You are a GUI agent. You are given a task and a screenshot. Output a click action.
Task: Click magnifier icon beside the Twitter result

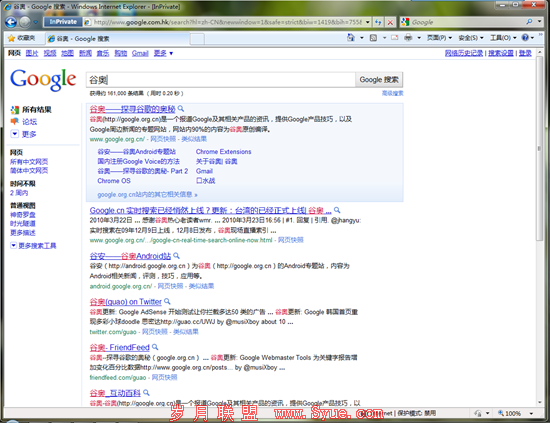coord(167,301)
